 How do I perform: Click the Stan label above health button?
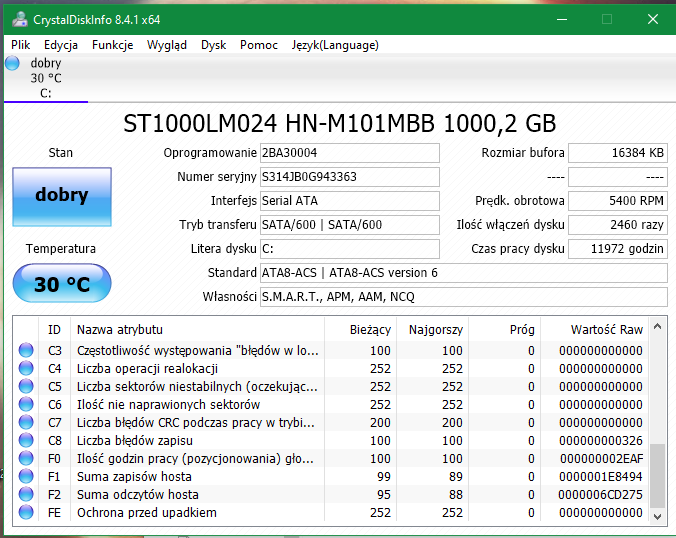(60, 153)
